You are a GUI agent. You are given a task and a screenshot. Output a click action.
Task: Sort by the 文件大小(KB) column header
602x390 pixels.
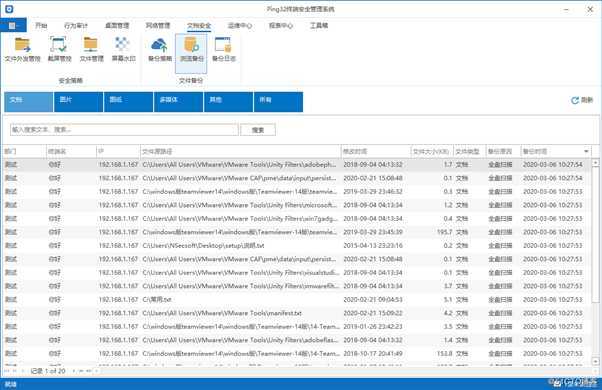pyautogui.click(x=432, y=151)
